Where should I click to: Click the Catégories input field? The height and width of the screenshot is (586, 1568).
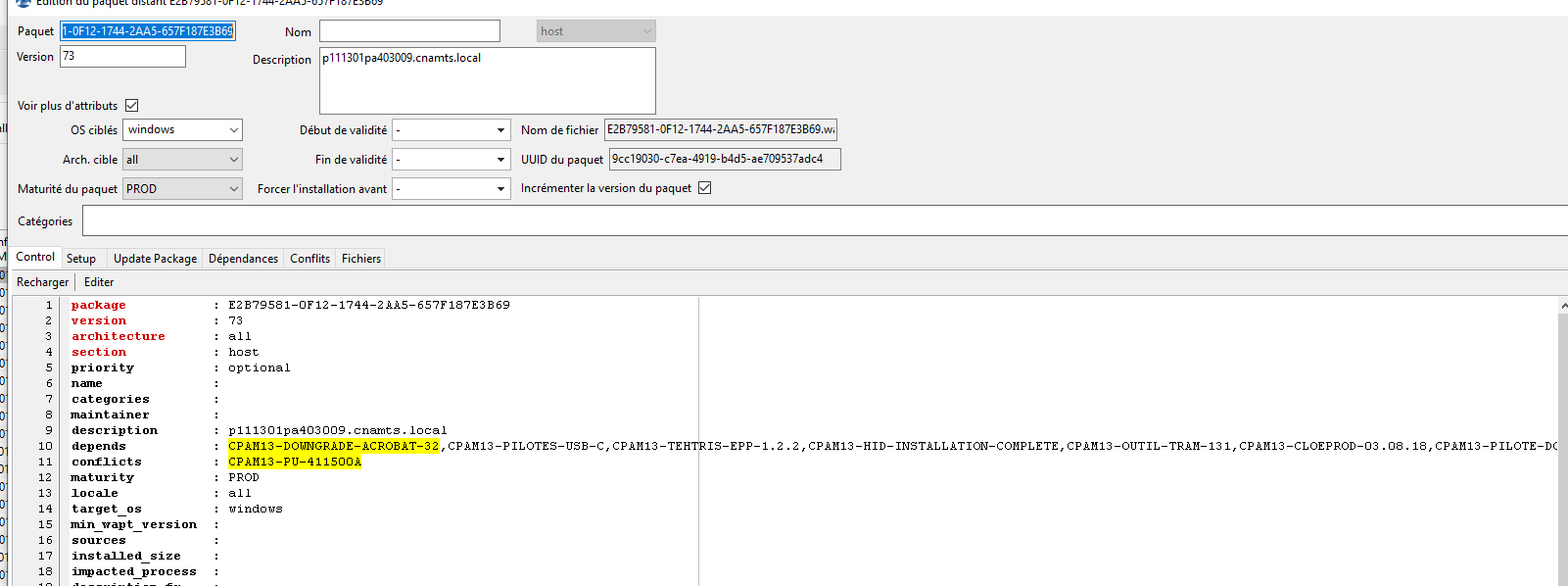tap(823, 221)
